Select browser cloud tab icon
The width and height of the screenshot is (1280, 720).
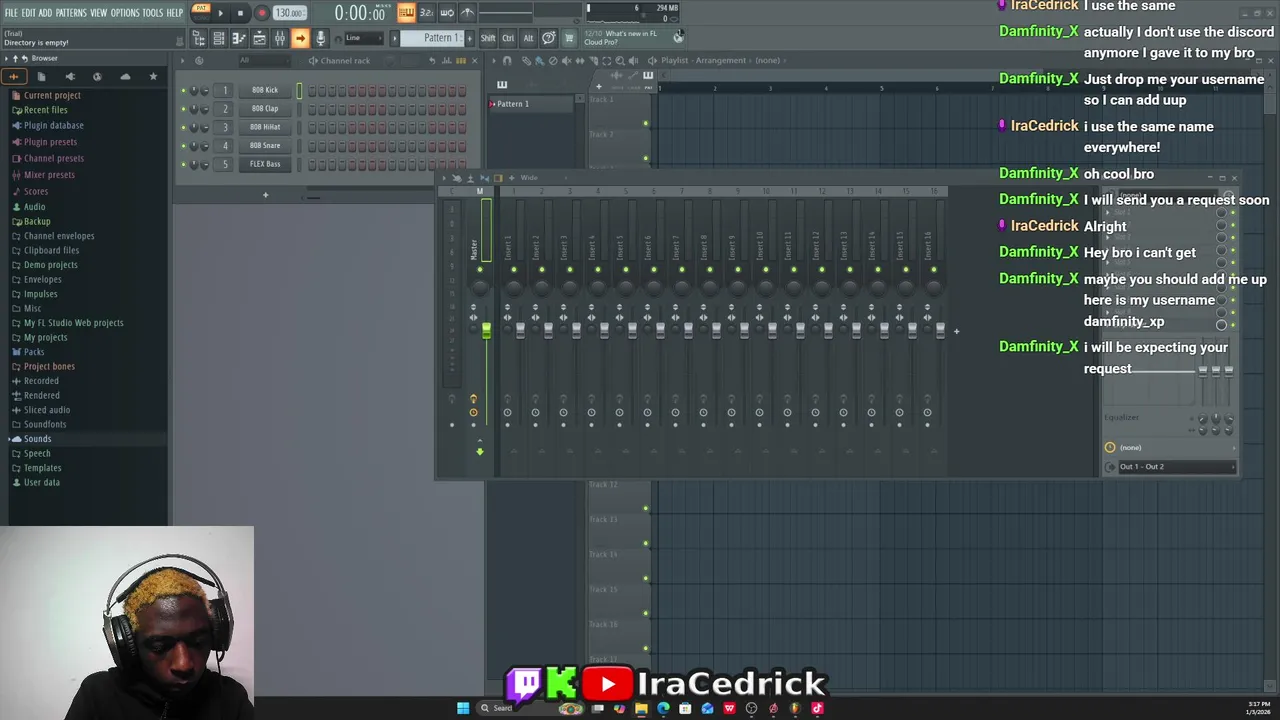(x=125, y=77)
